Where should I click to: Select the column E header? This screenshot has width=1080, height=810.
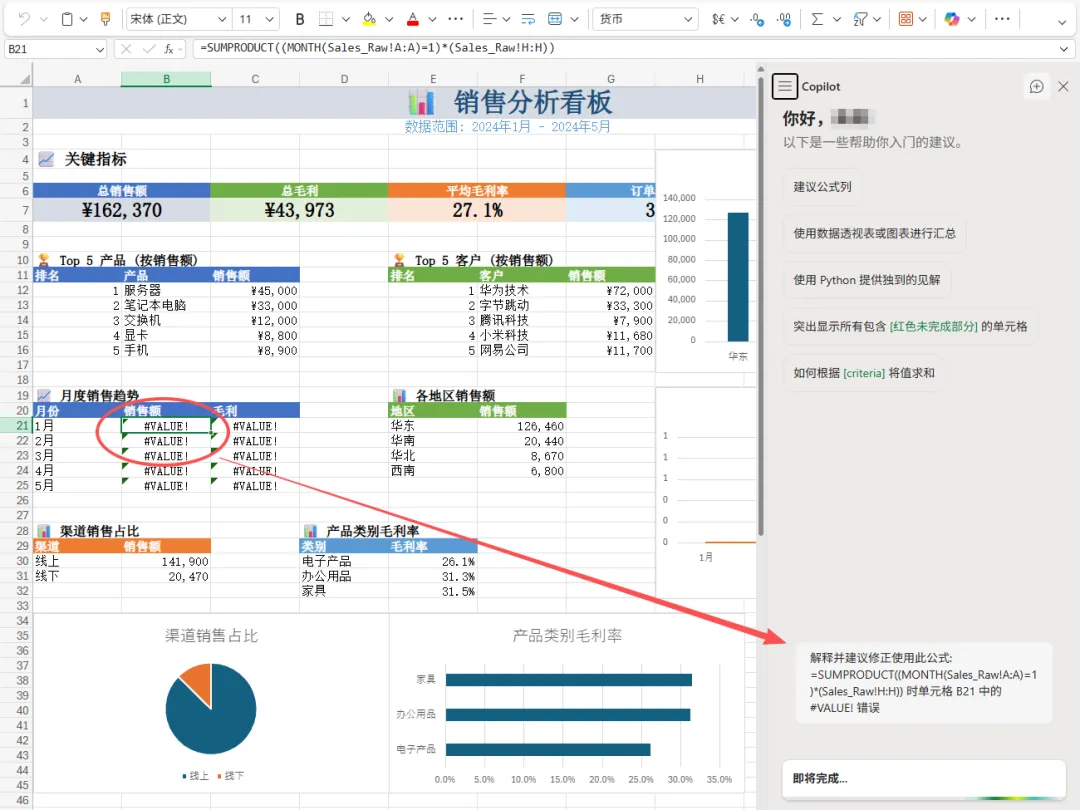433,79
